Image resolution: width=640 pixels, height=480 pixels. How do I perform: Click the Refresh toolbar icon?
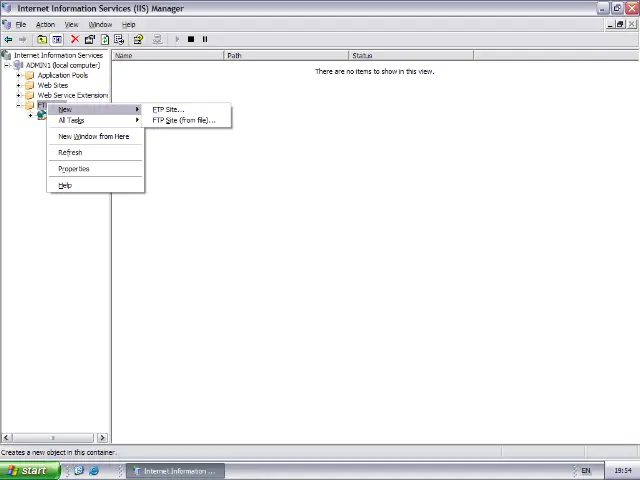[105, 39]
